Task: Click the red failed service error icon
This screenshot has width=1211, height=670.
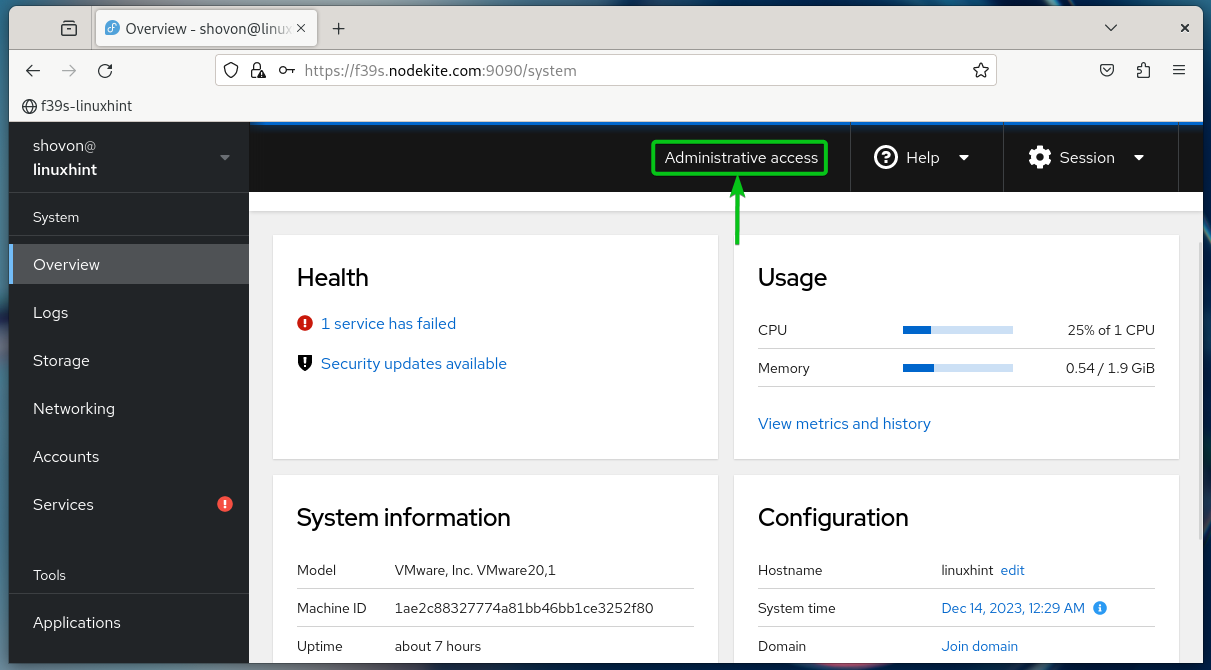Action: point(305,323)
